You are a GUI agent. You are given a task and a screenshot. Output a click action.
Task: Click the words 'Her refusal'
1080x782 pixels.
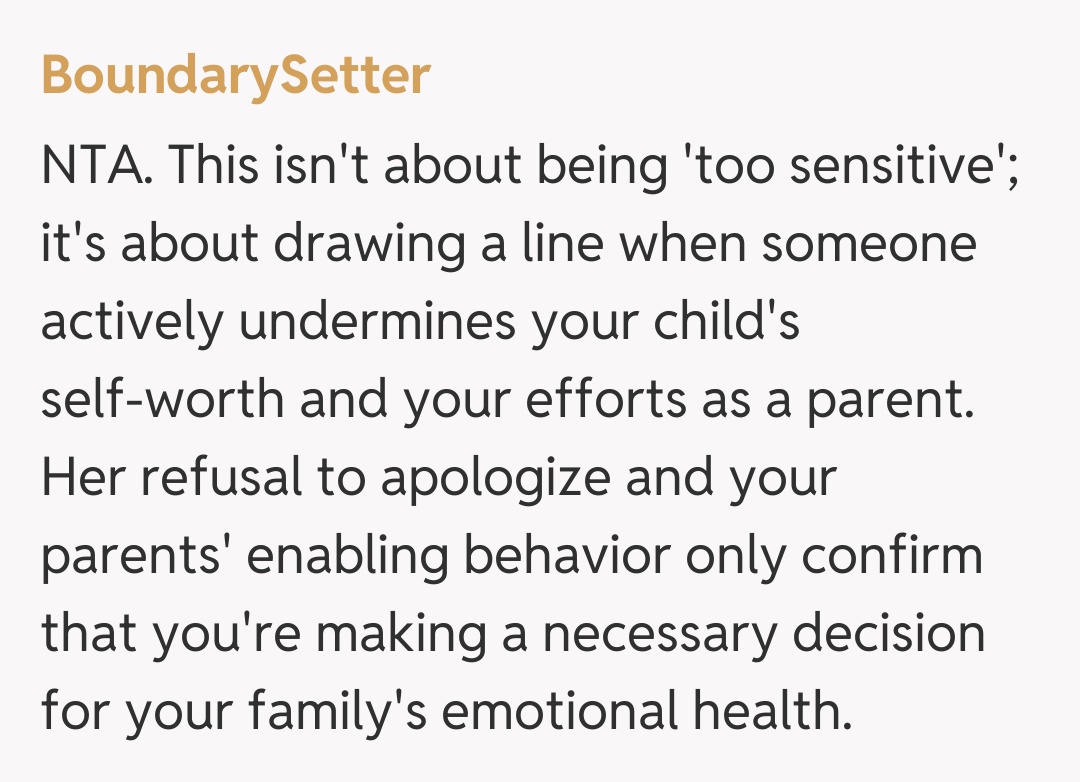[x=171, y=477]
